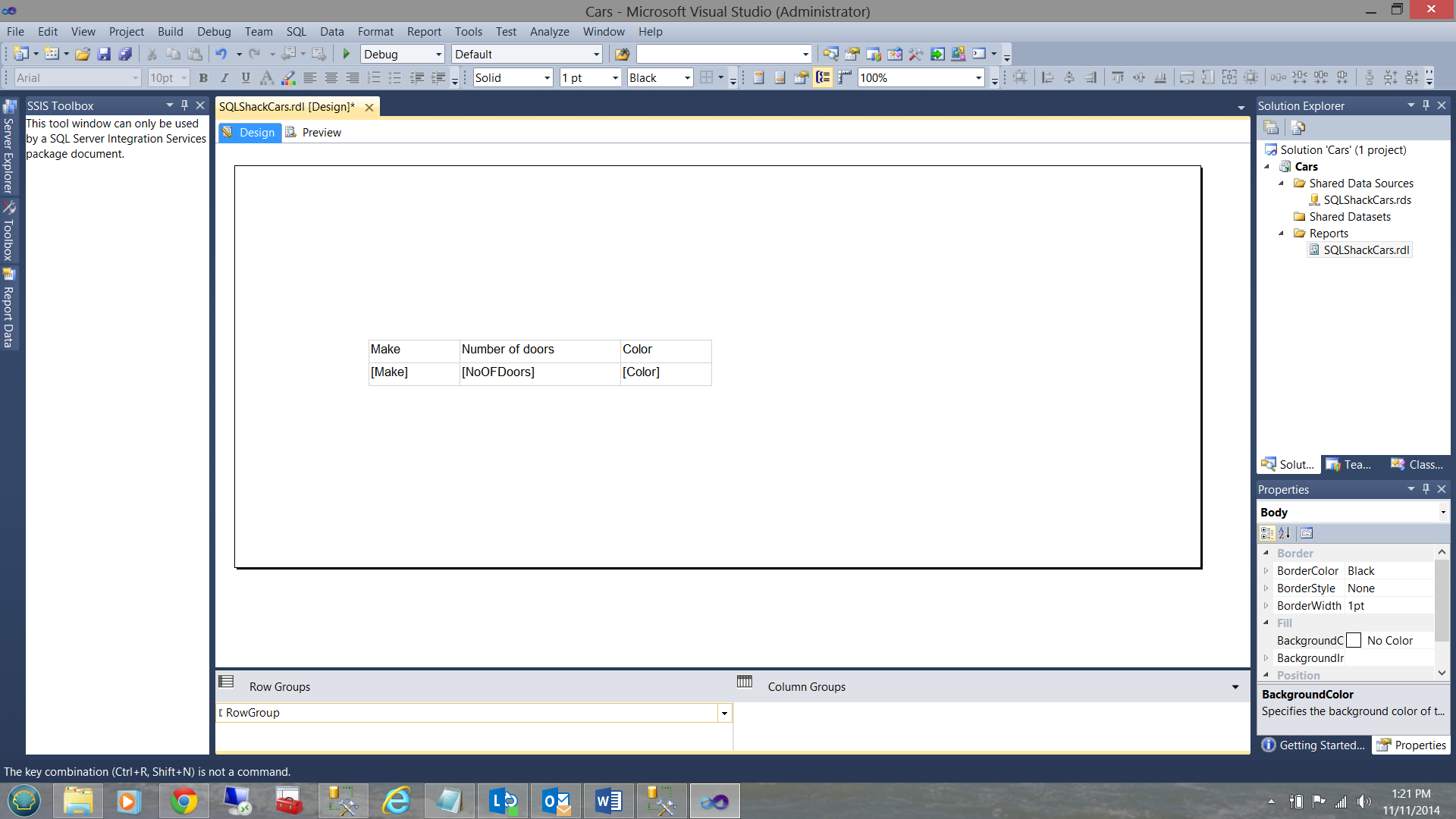Click the Categorized icon in Properties panel

click(1267, 533)
